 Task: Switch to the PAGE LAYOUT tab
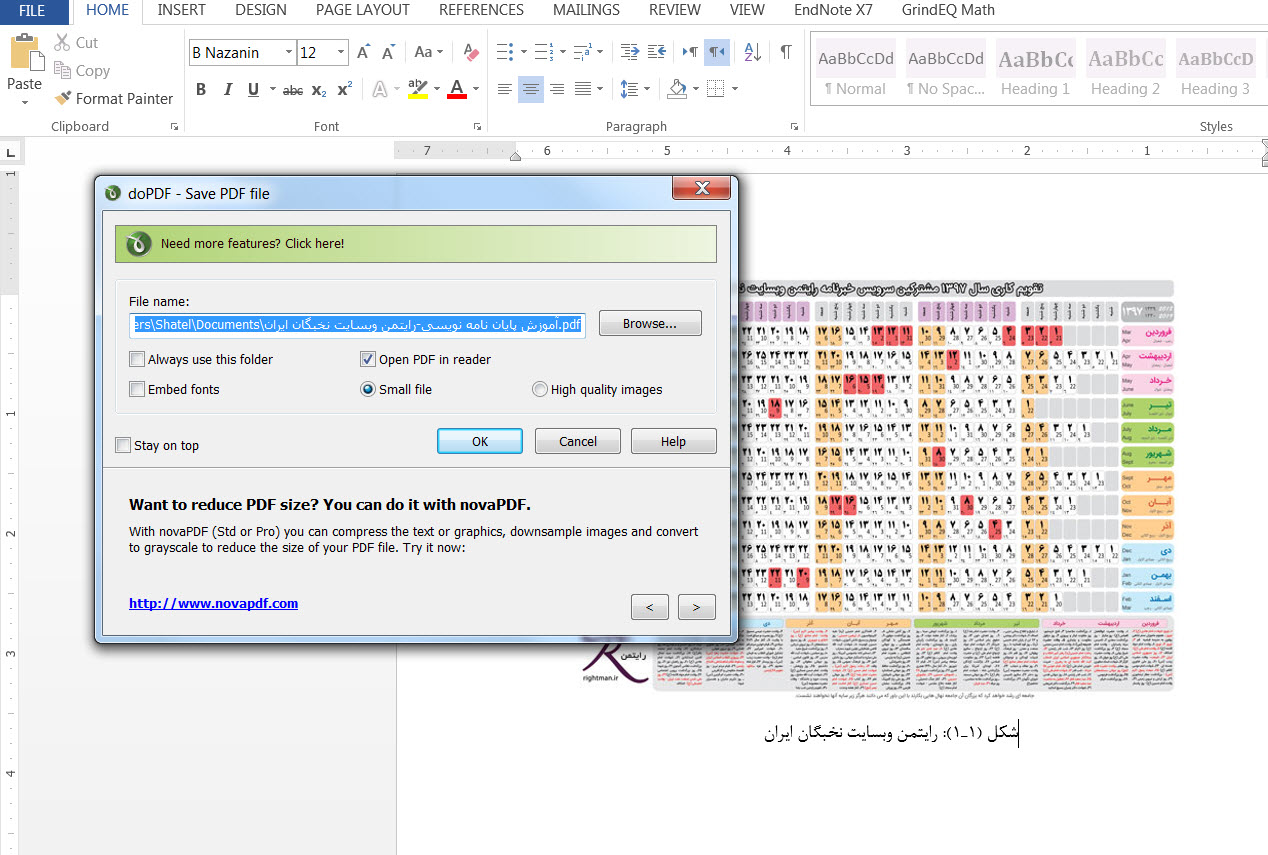362,10
